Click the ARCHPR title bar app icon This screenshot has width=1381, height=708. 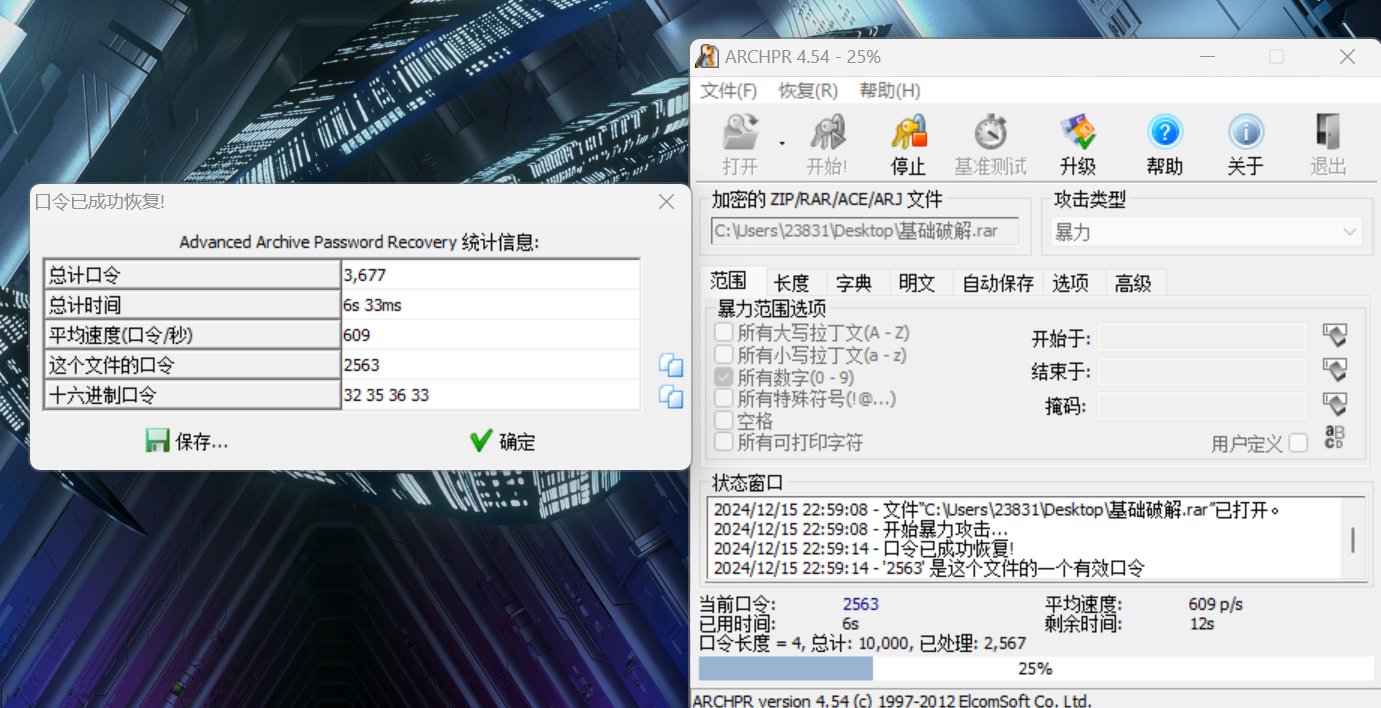tap(708, 56)
